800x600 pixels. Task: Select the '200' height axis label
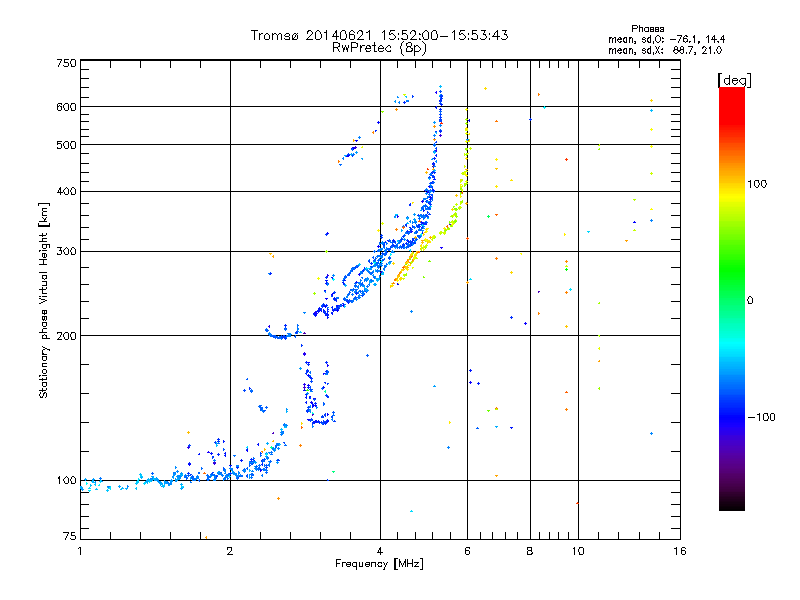pos(66,336)
